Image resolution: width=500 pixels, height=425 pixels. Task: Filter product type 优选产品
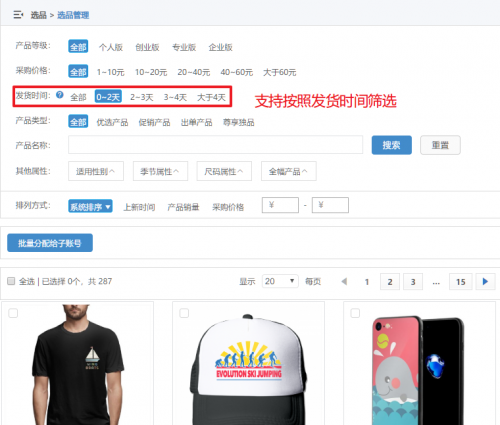(112, 122)
